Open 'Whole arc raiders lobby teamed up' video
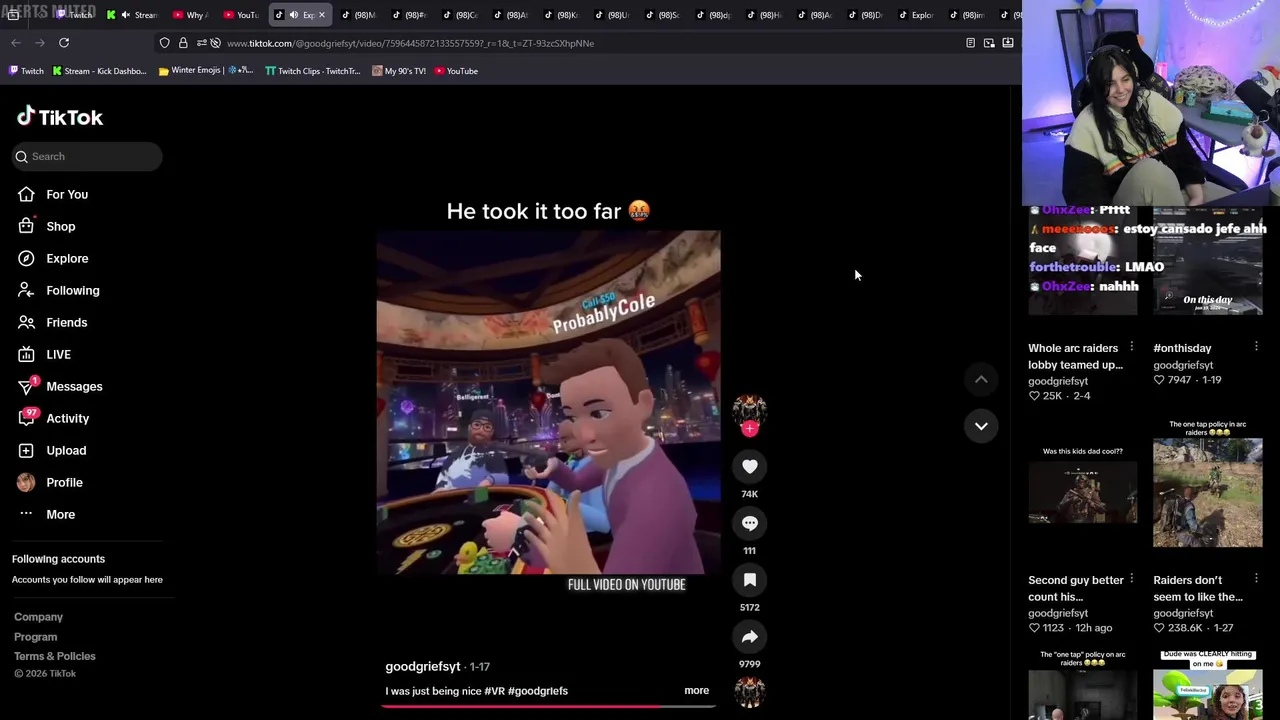1280x720 pixels. (1075, 356)
